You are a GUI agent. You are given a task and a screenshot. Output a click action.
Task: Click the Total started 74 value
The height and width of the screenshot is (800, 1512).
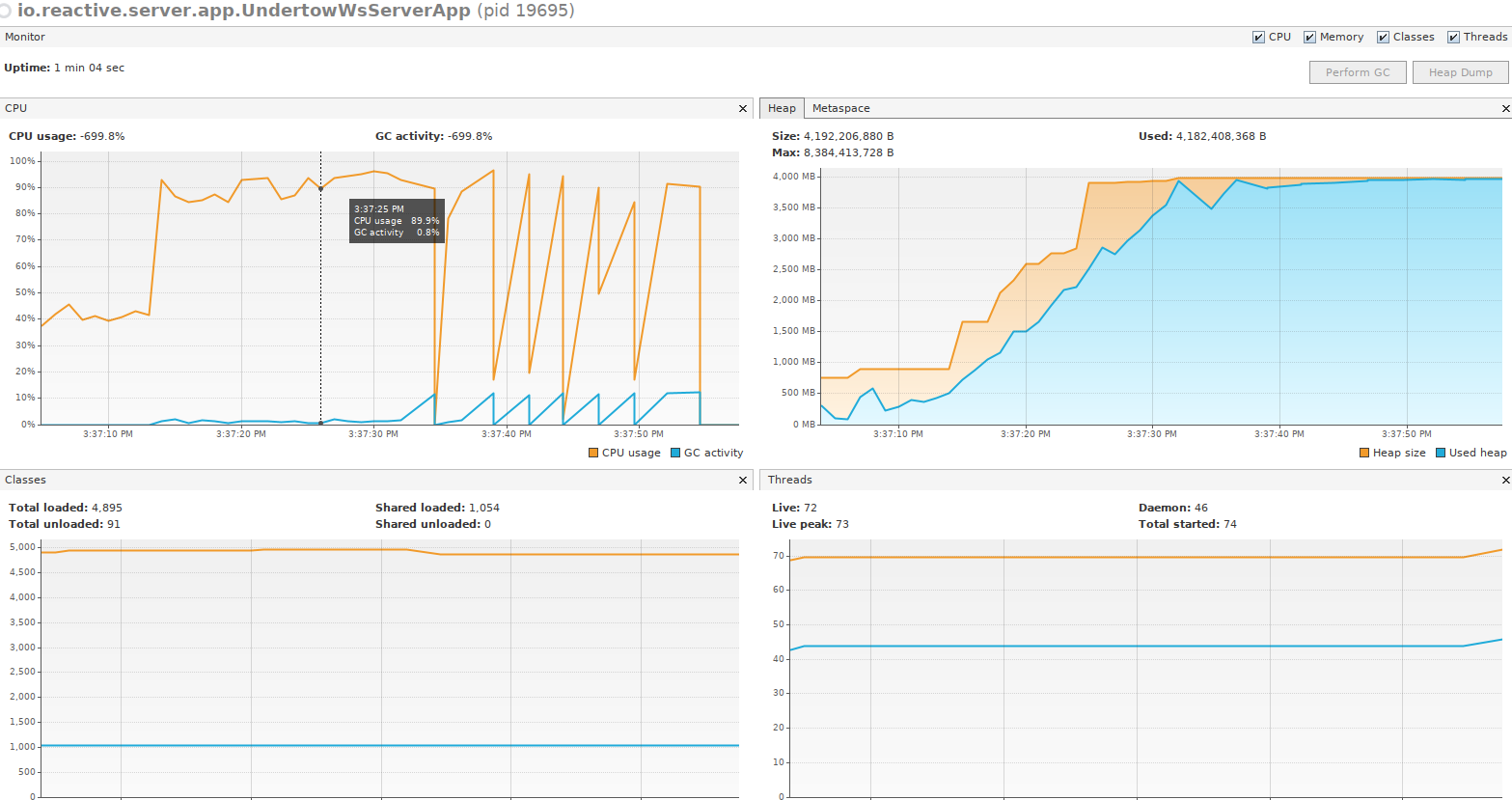tap(1230, 524)
